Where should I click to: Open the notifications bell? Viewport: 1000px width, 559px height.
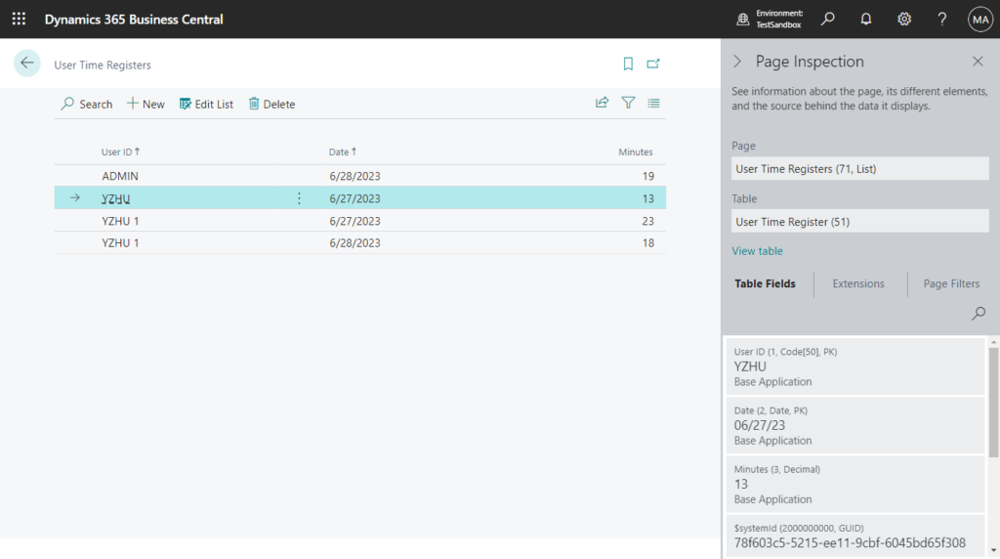click(x=866, y=19)
